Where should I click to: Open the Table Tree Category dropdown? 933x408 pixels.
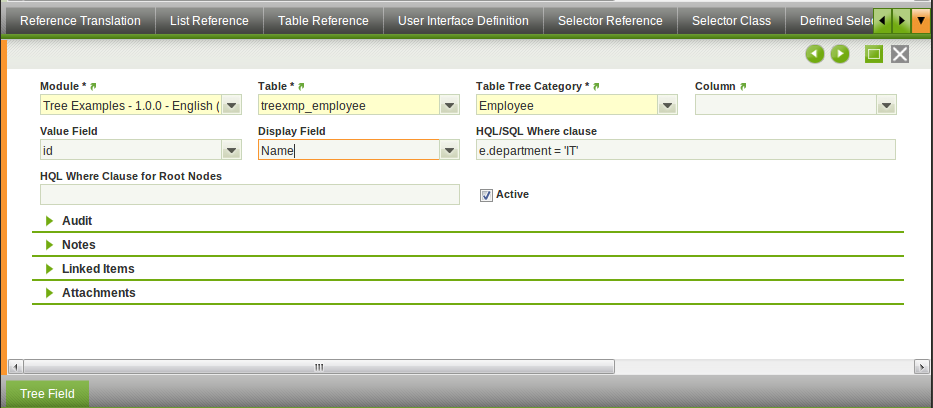point(667,106)
